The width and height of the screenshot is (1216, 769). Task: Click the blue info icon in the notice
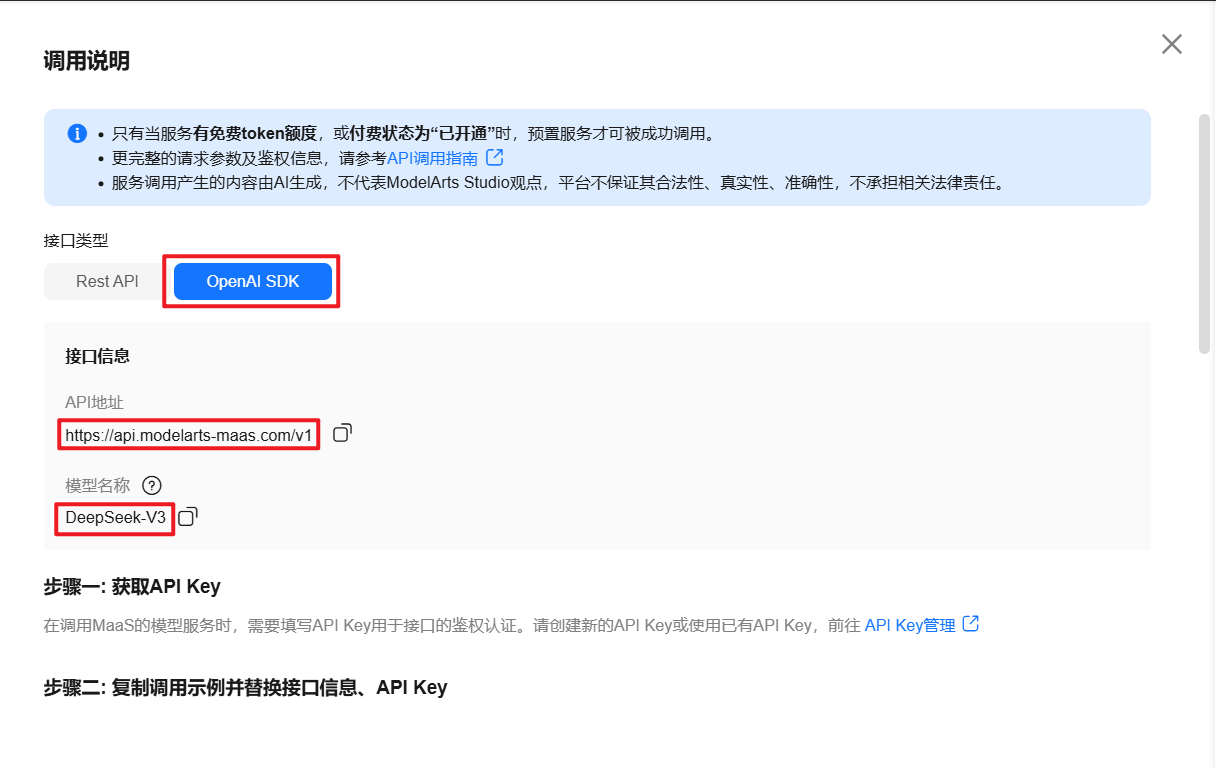click(77, 133)
